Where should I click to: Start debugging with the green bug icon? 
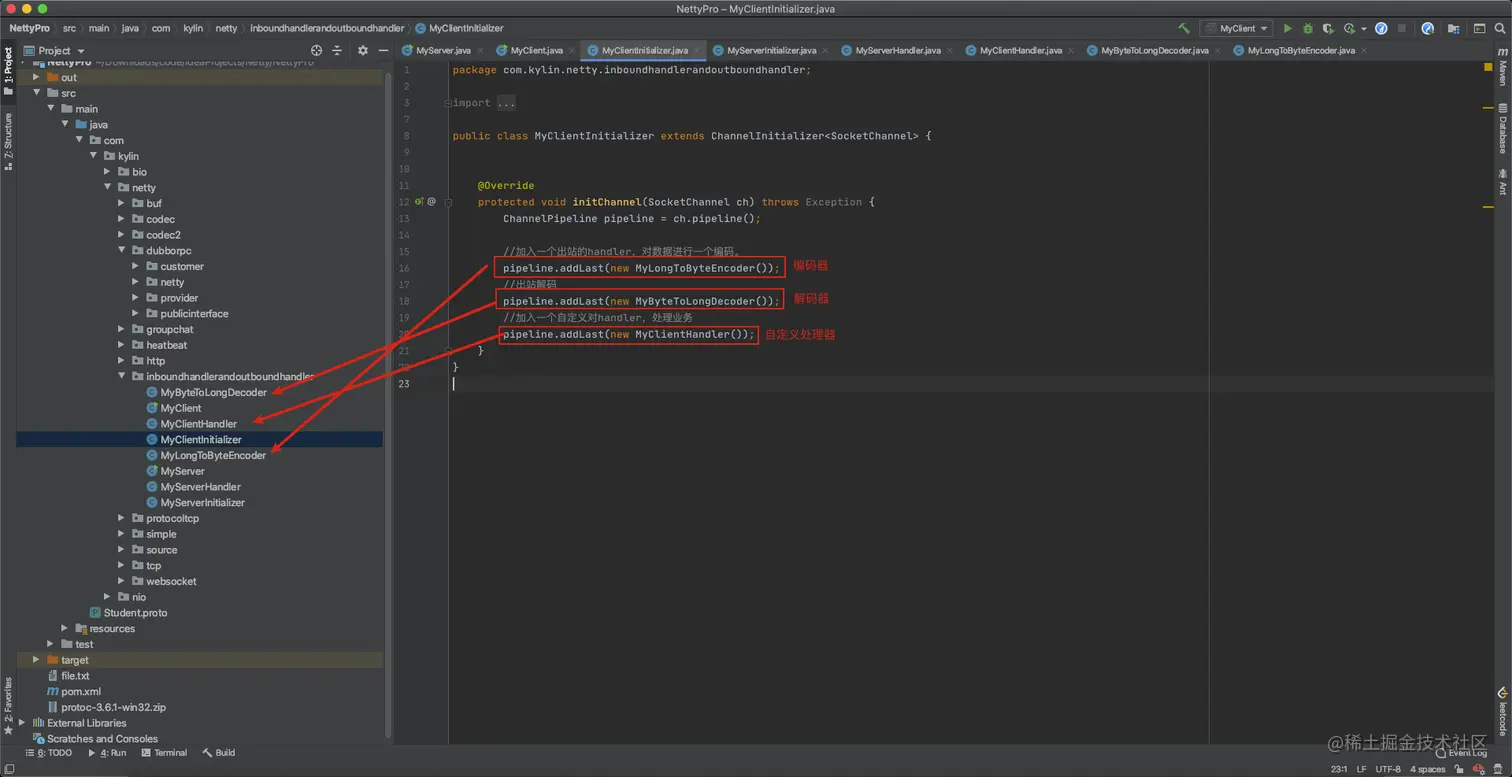(1307, 29)
